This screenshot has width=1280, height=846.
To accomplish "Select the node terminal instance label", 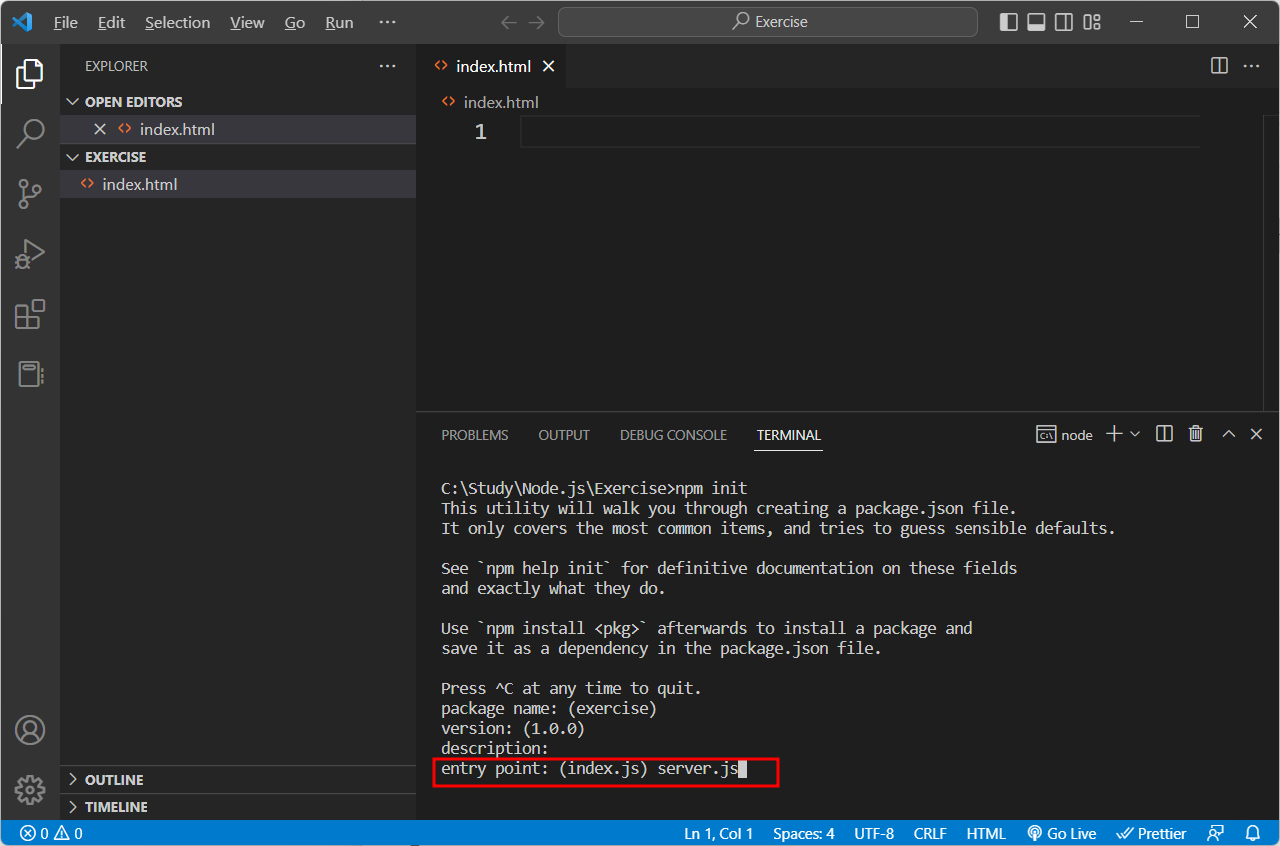I will pos(1065,434).
